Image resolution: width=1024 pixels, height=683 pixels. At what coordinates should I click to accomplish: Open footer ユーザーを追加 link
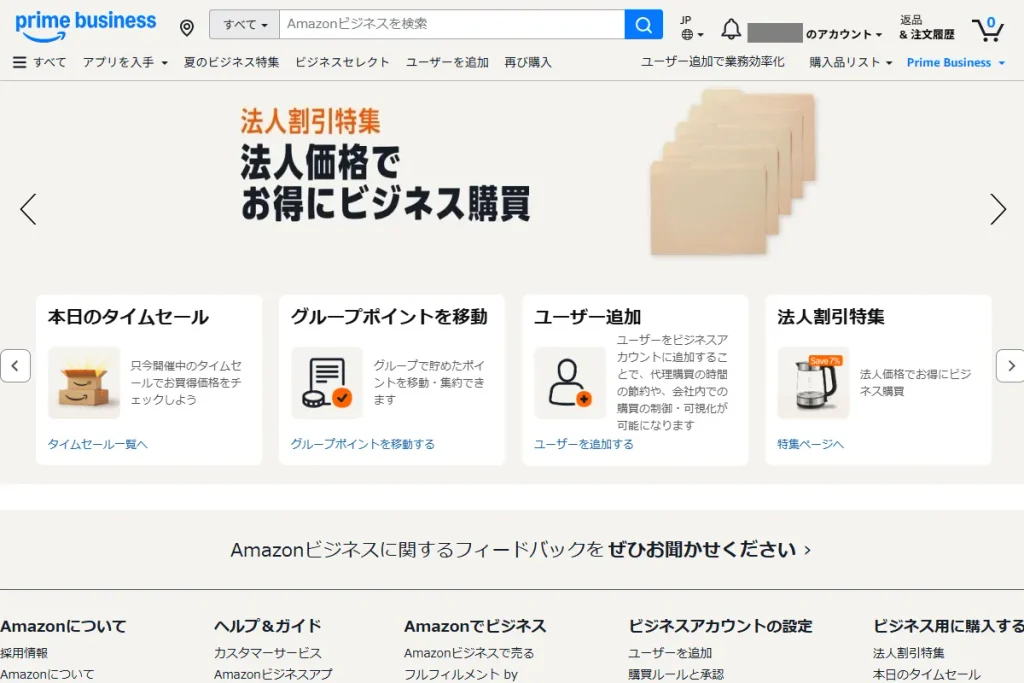coord(670,653)
